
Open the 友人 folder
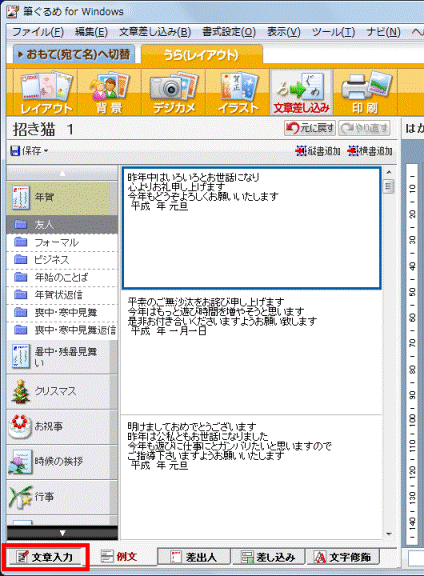tap(62, 224)
